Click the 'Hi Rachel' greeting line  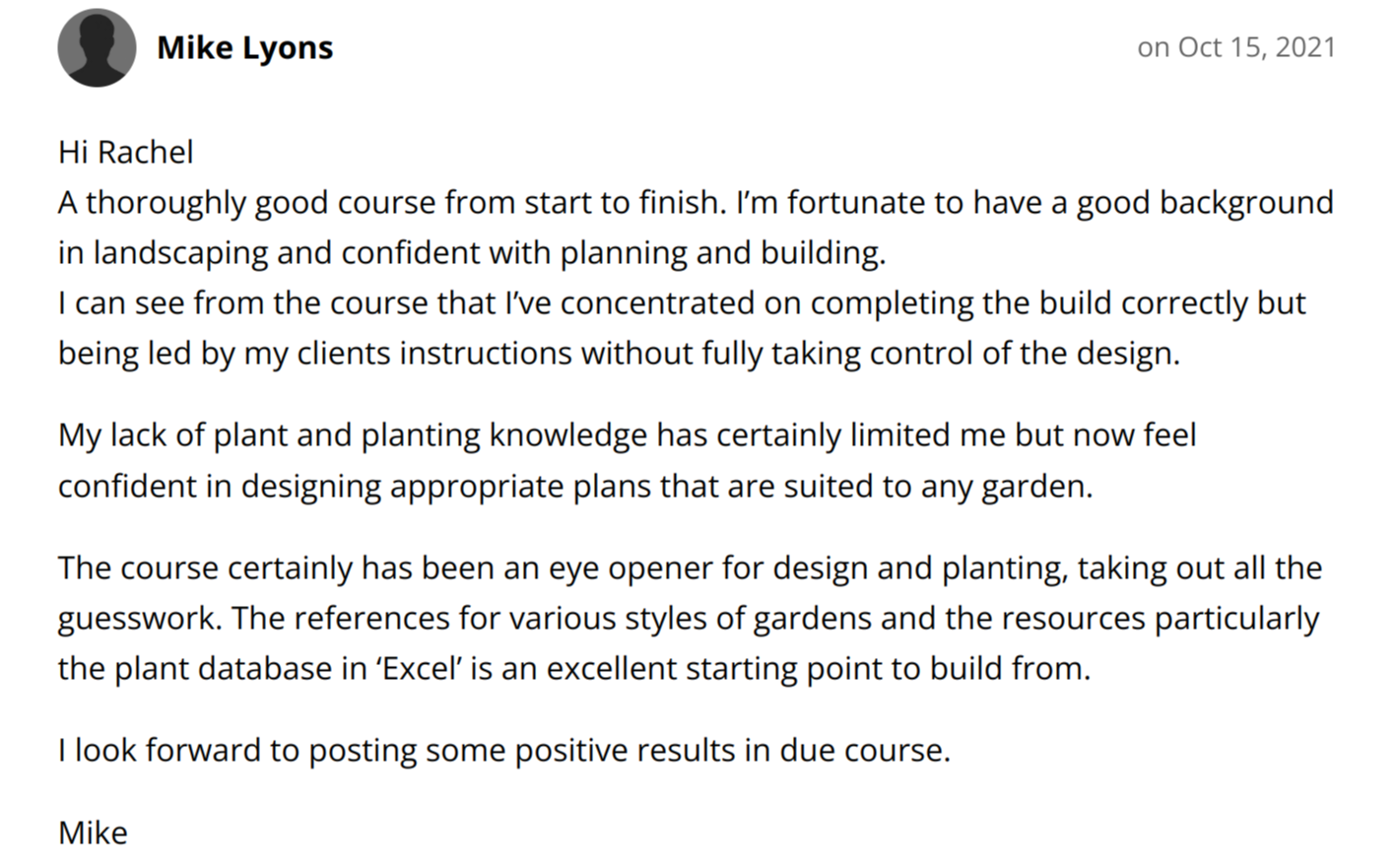pos(126,152)
